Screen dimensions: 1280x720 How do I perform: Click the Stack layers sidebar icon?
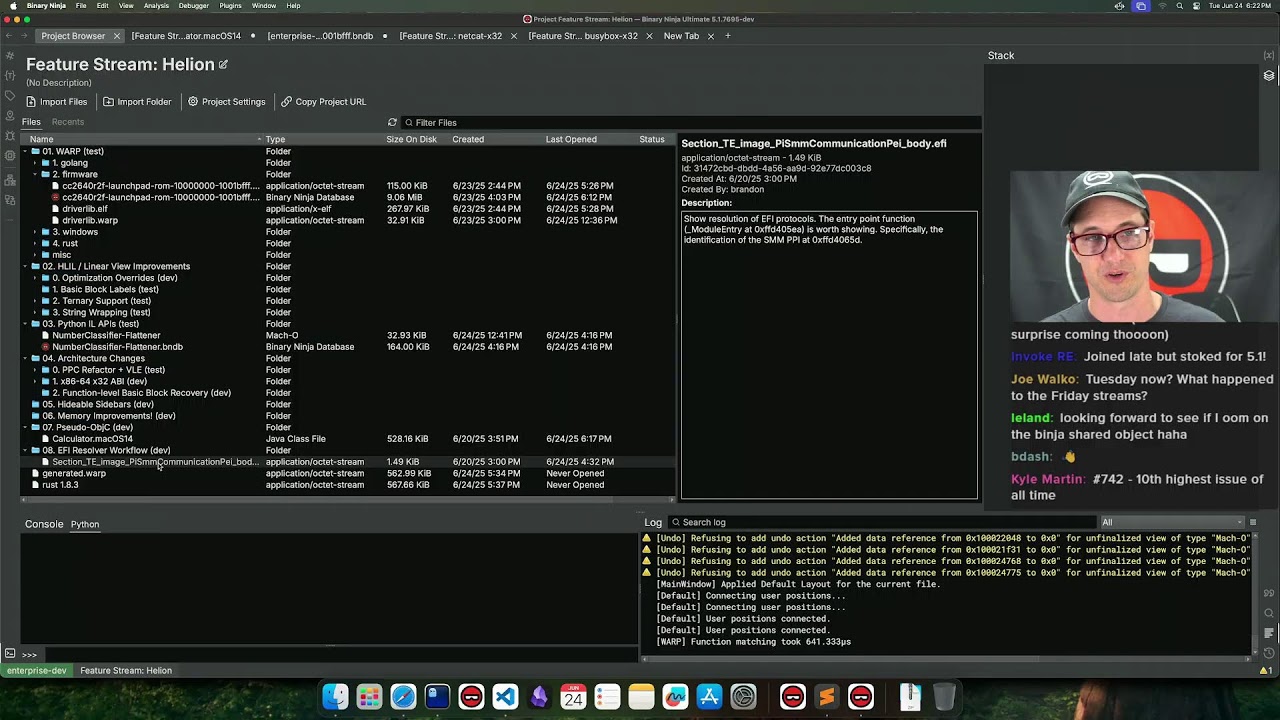1269,76
